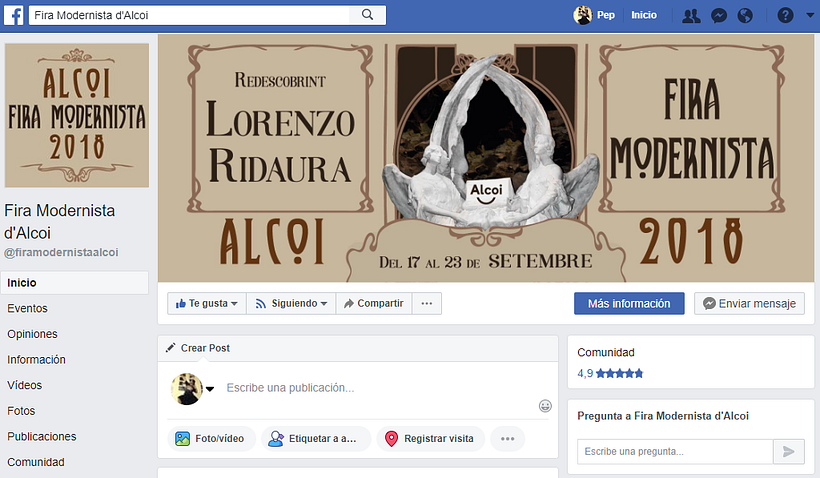Click the Crear Post tab
This screenshot has width=820, height=478.
pyautogui.click(x=198, y=348)
